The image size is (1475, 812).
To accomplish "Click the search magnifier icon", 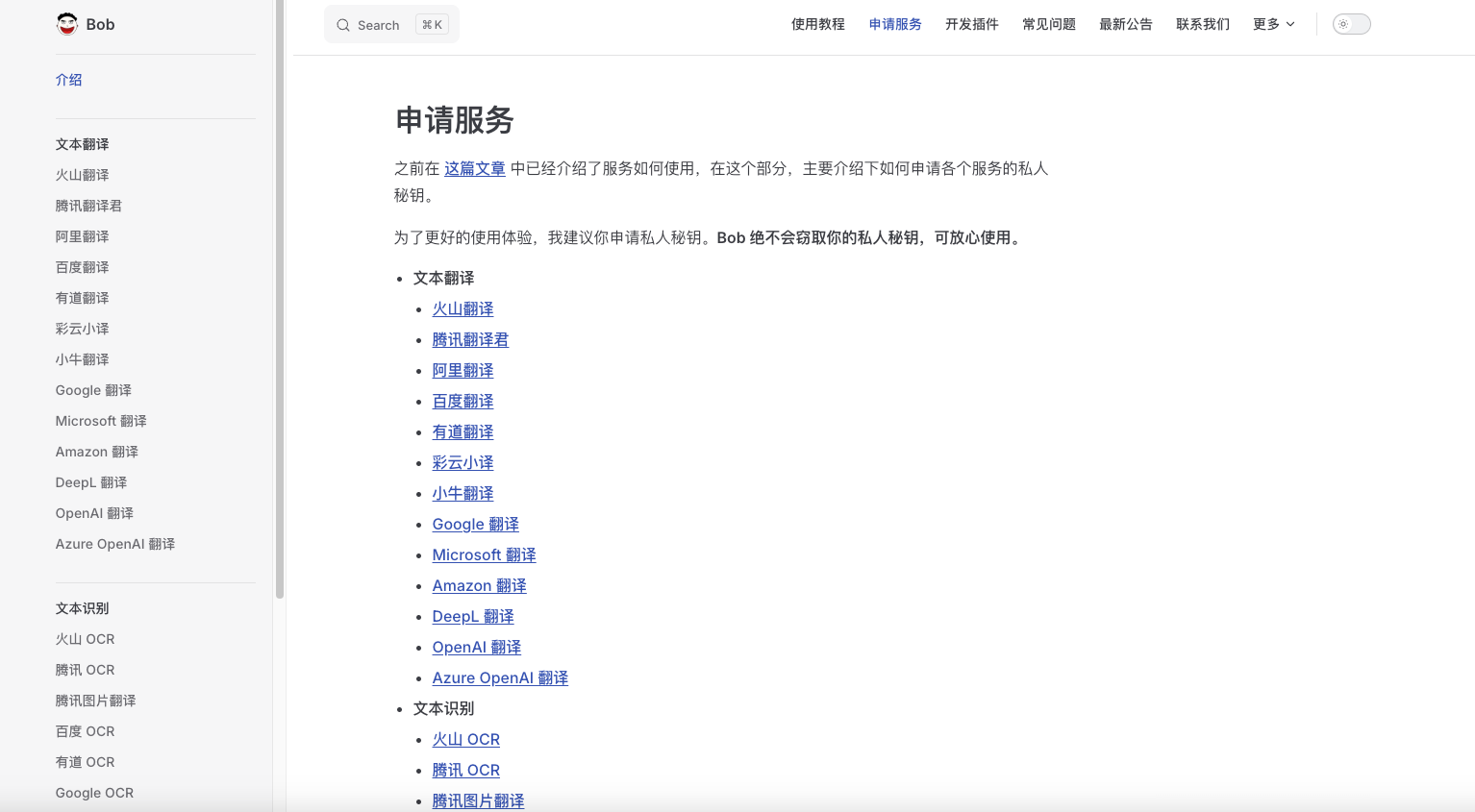I will coord(343,25).
